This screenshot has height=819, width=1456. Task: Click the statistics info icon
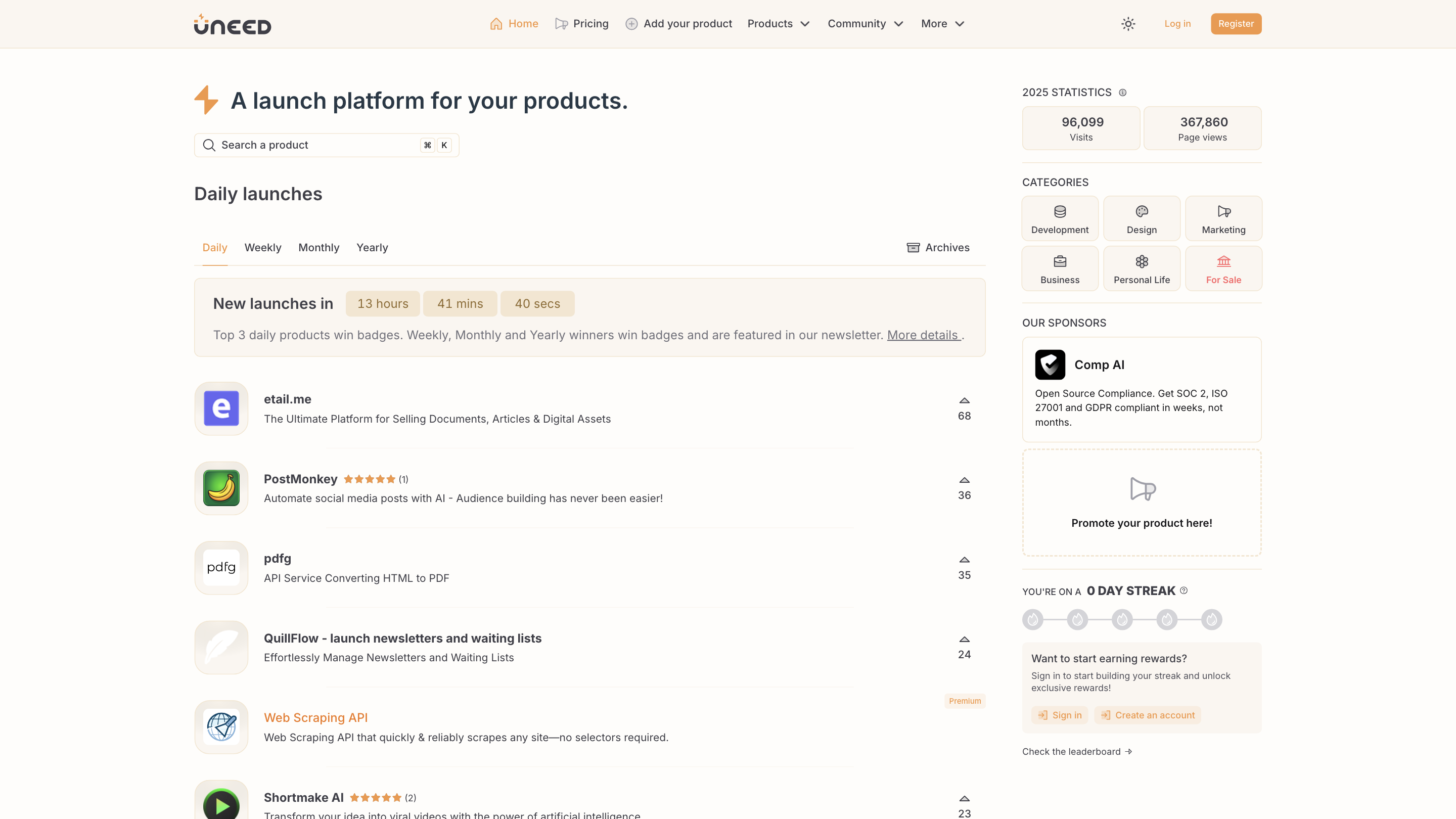[x=1122, y=93]
